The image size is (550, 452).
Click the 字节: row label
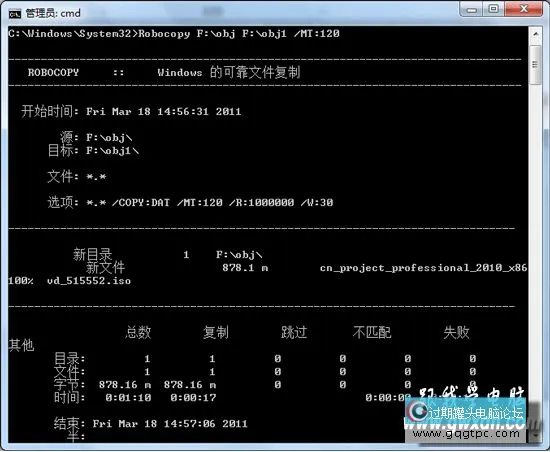click(x=69, y=385)
